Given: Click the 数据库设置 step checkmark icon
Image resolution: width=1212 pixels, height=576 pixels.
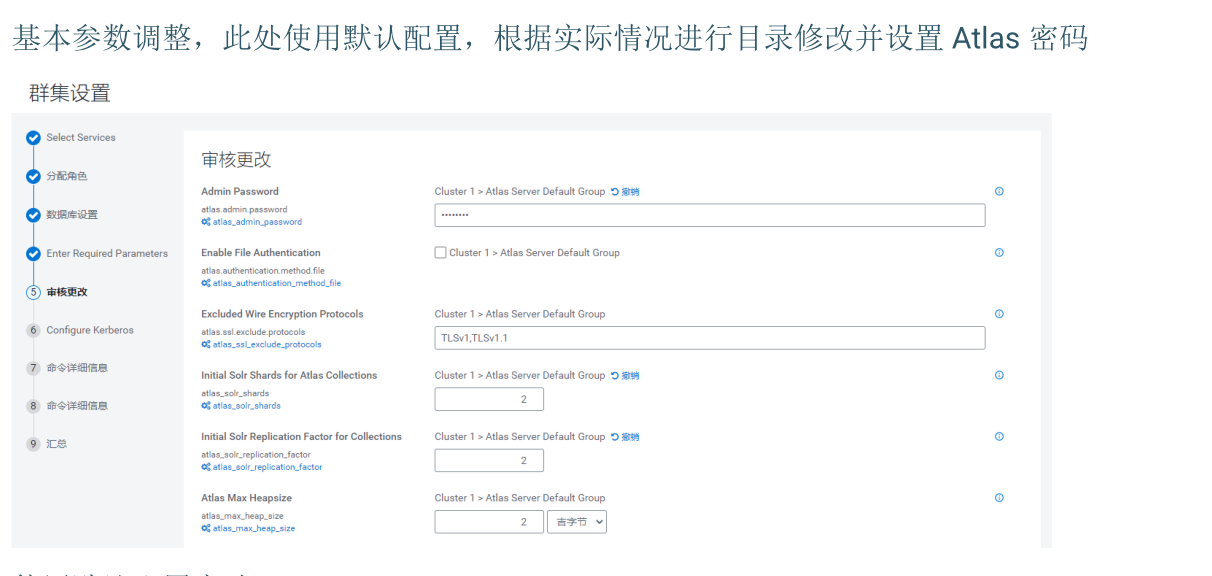Looking at the screenshot, I should (33, 215).
